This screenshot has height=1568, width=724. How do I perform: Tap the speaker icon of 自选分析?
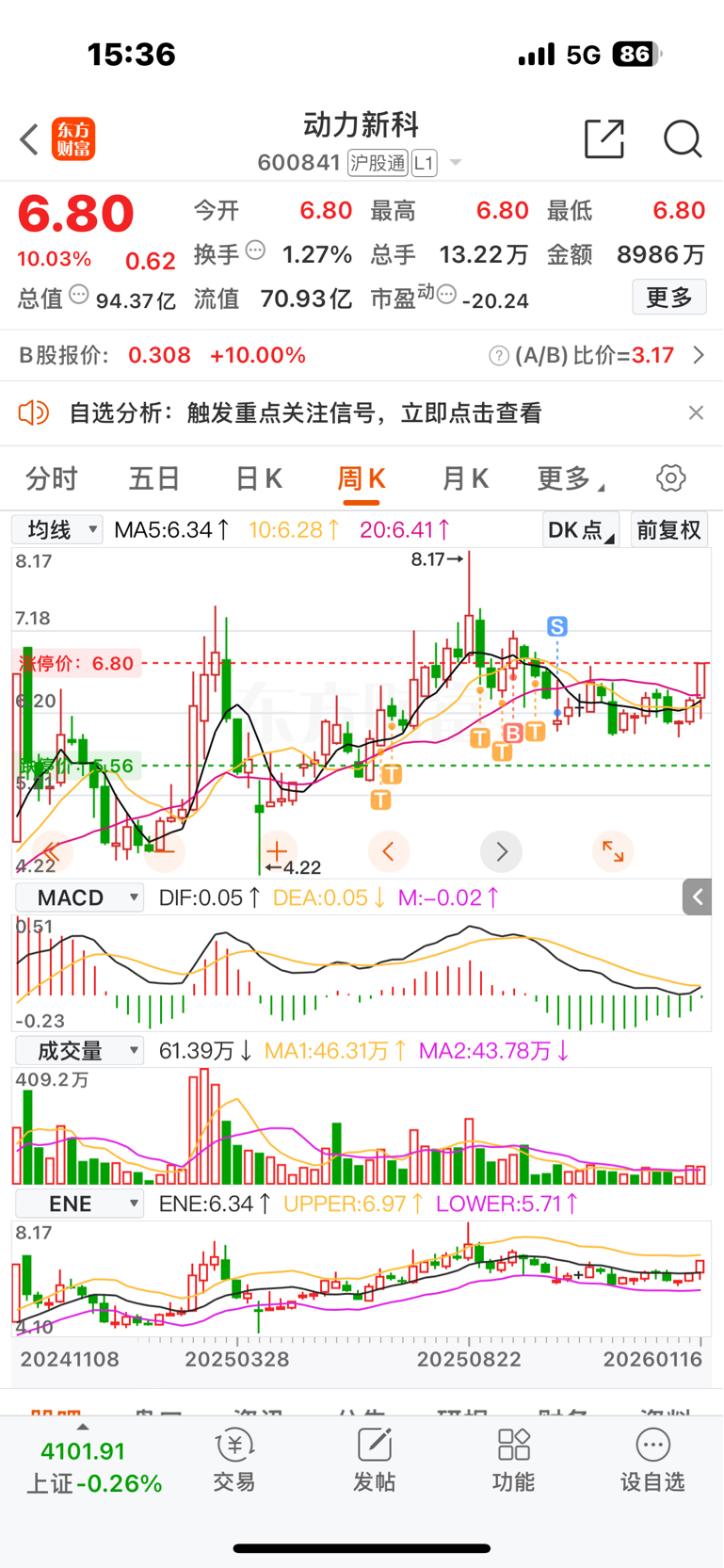click(34, 412)
